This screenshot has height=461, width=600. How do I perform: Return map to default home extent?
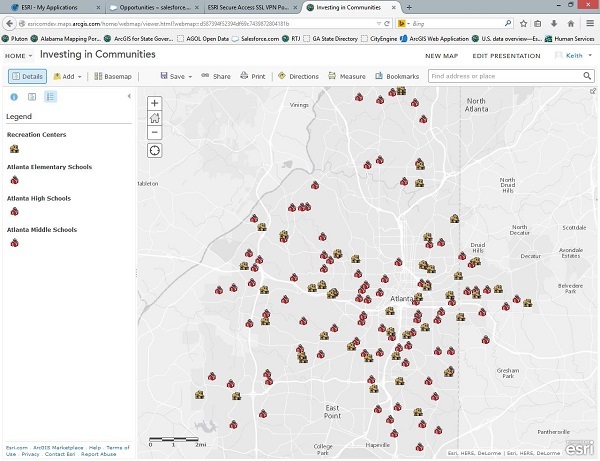[x=155, y=118]
